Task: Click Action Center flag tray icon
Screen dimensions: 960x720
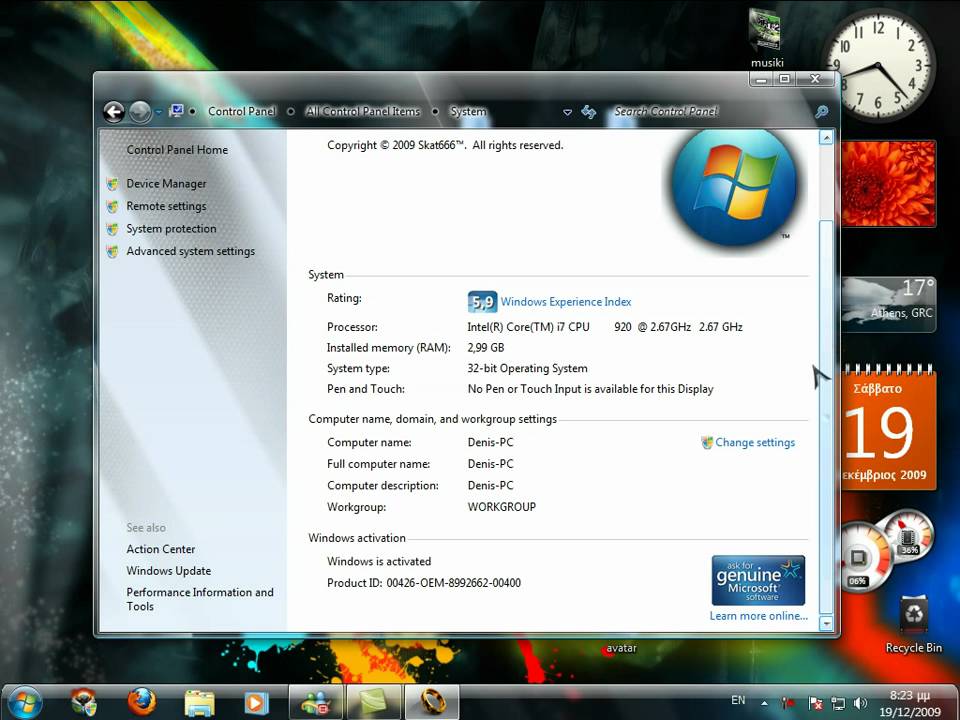Action: coord(815,703)
